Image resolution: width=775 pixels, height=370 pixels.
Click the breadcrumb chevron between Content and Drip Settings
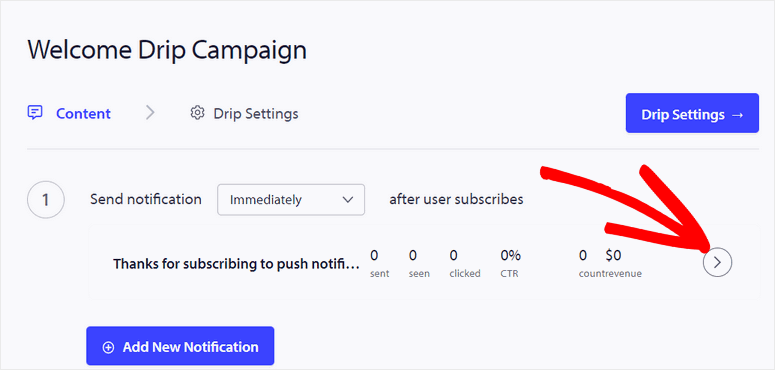[x=150, y=113]
